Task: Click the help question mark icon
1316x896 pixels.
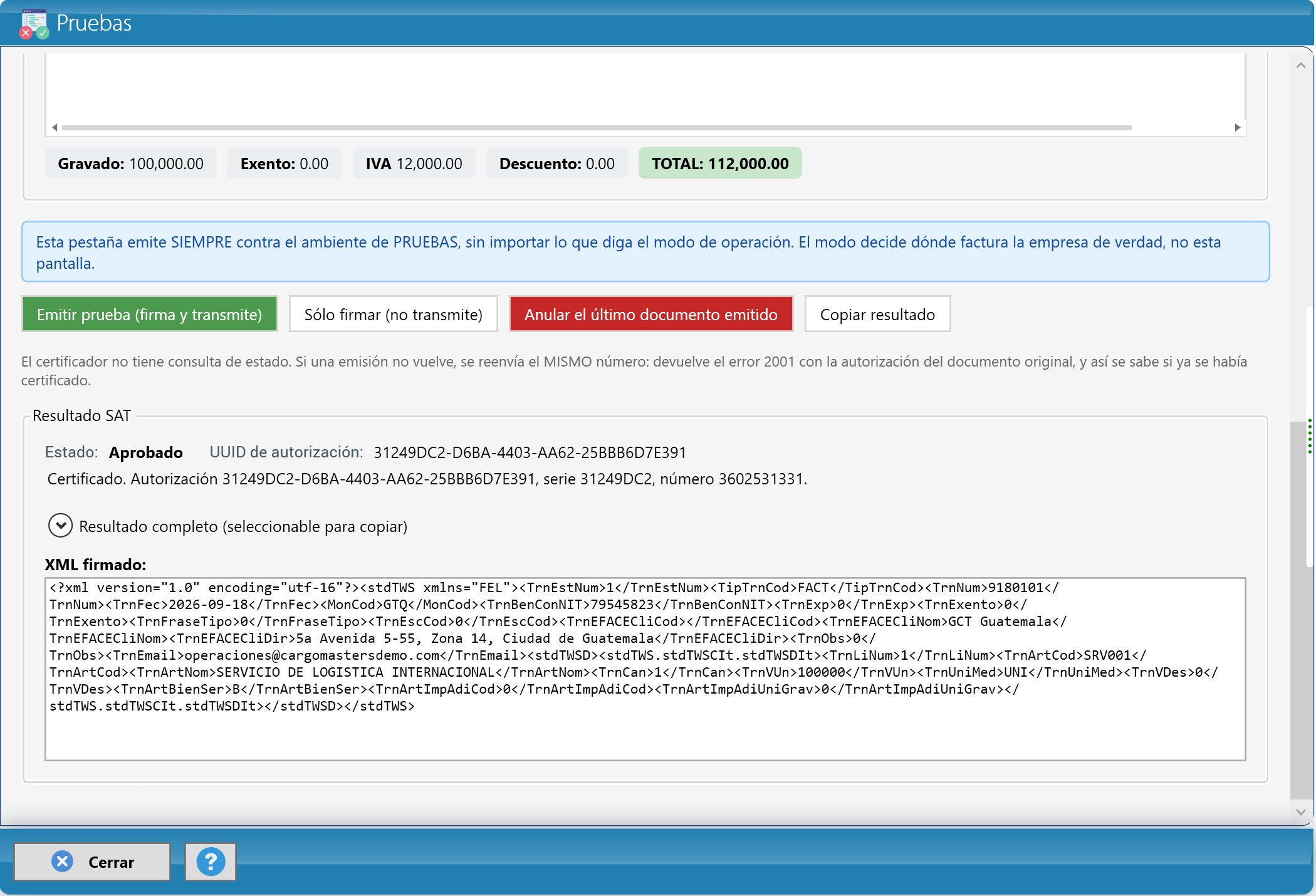Action: coord(211,862)
